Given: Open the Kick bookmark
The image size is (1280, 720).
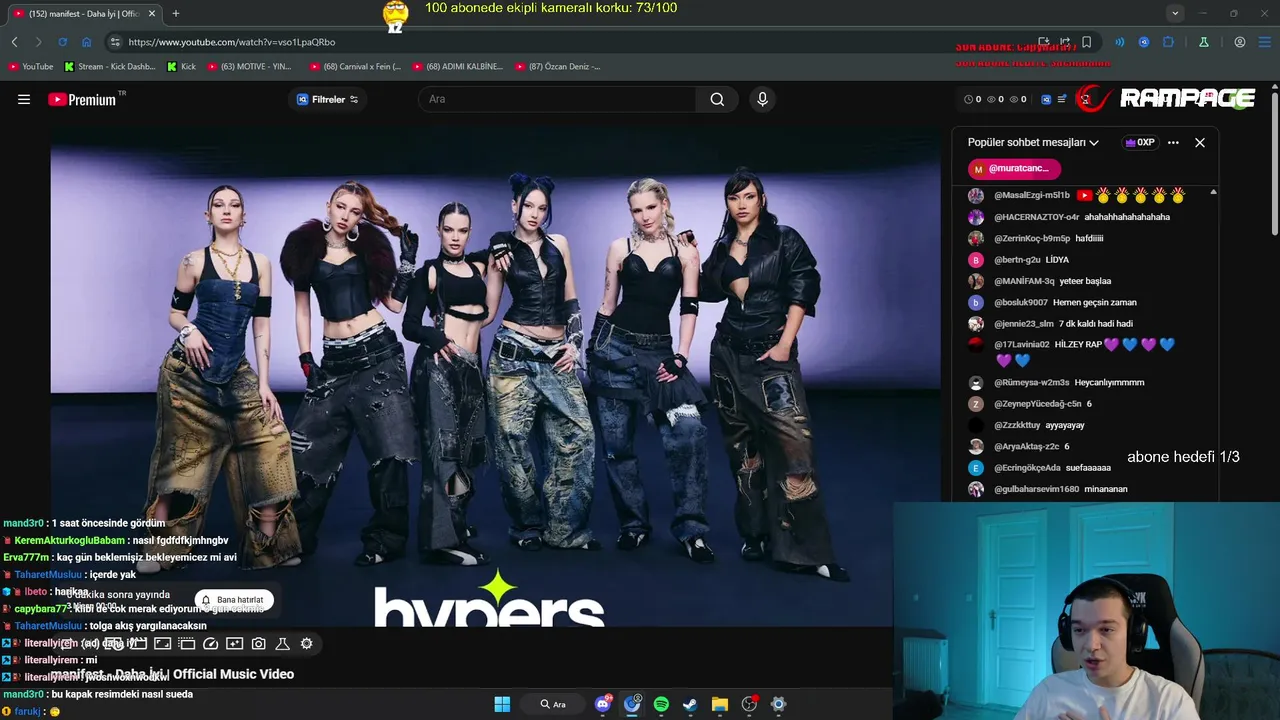Looking at the screenshot, I should point(182,66).
